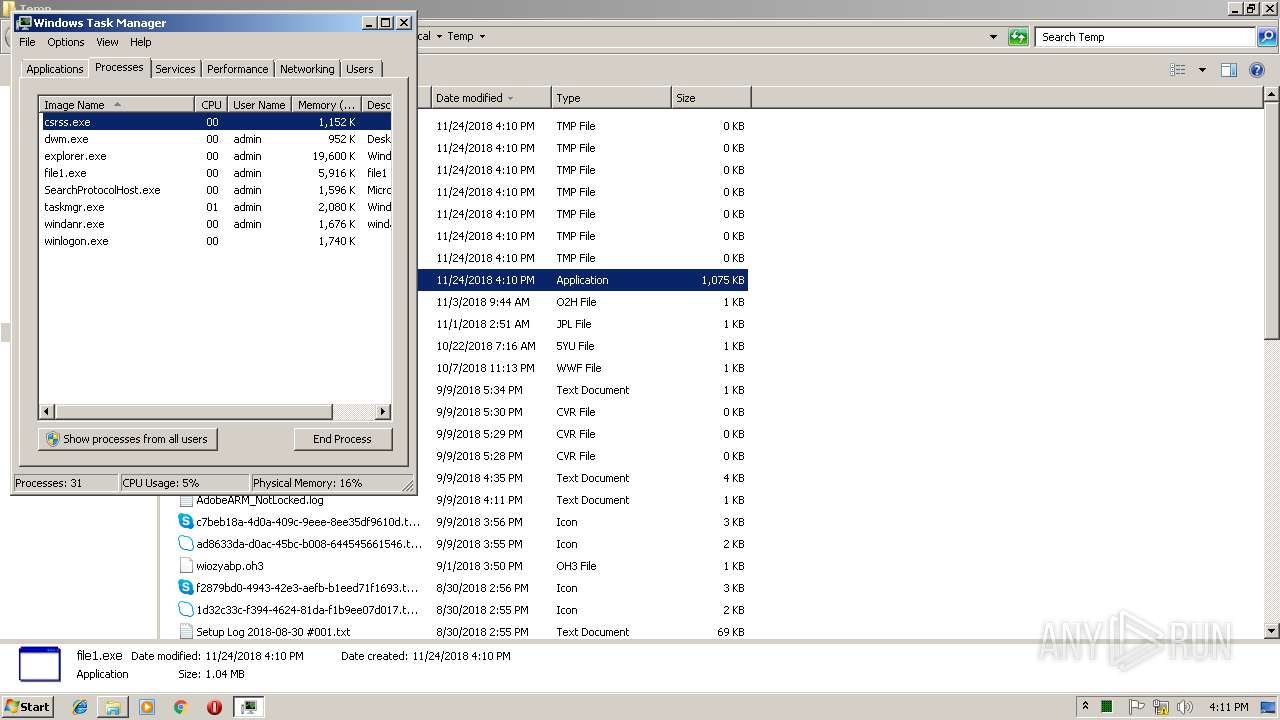This screenshot has height=720, width=1280.
Task: Open the View menu in Task Manager
Action: (x=107, y=42)
